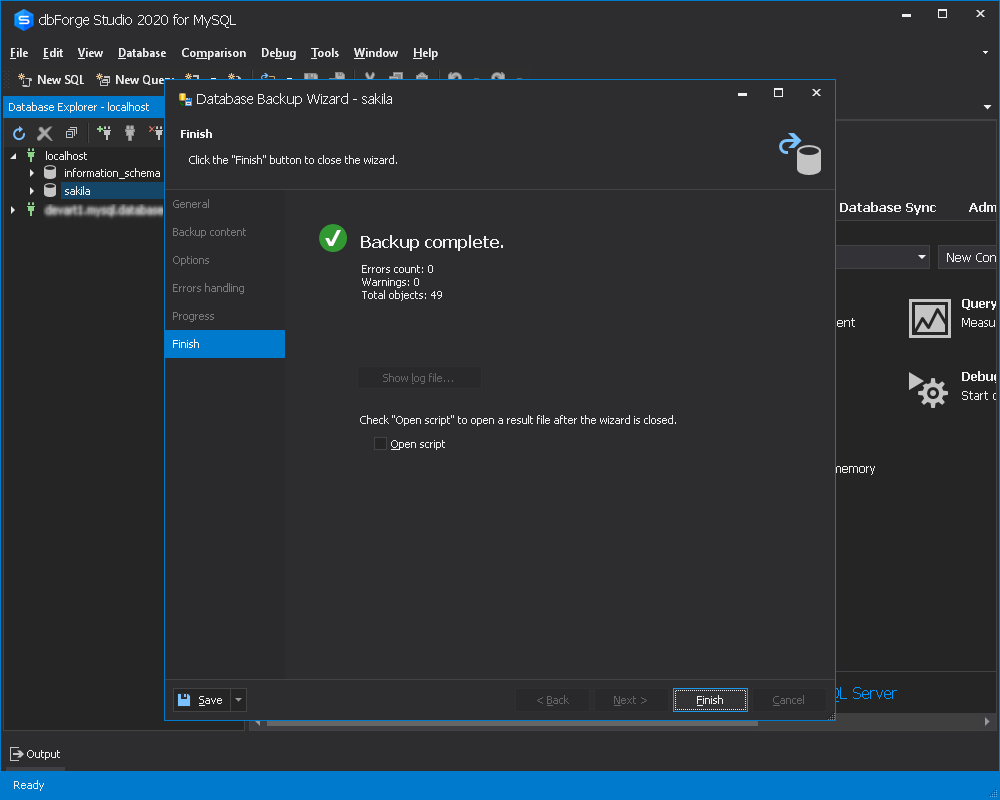Open the Window menu

376,53
